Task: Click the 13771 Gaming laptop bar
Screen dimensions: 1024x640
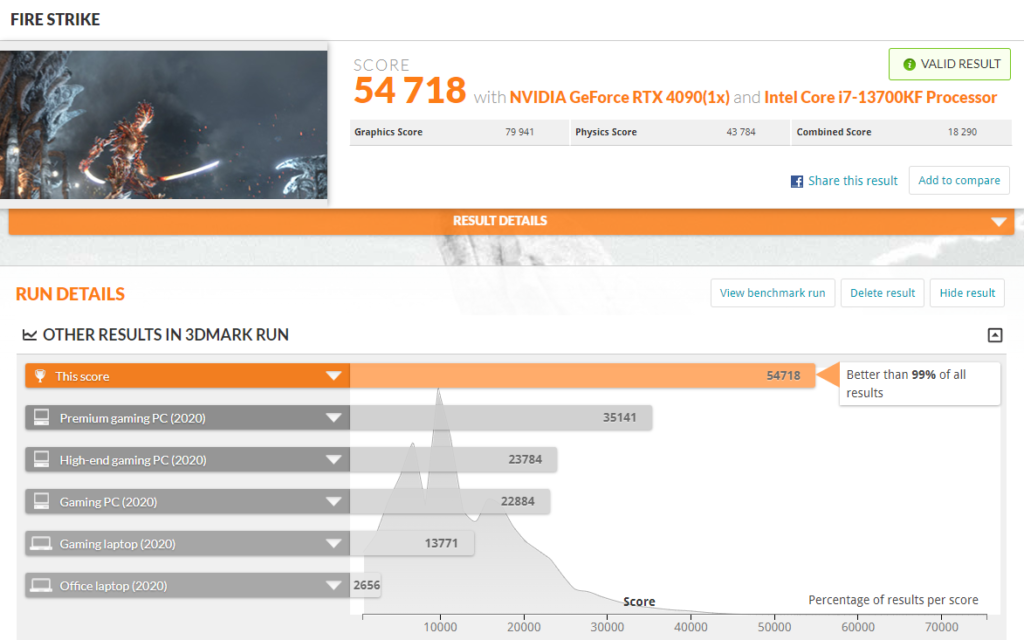Action: click(412, 543)
